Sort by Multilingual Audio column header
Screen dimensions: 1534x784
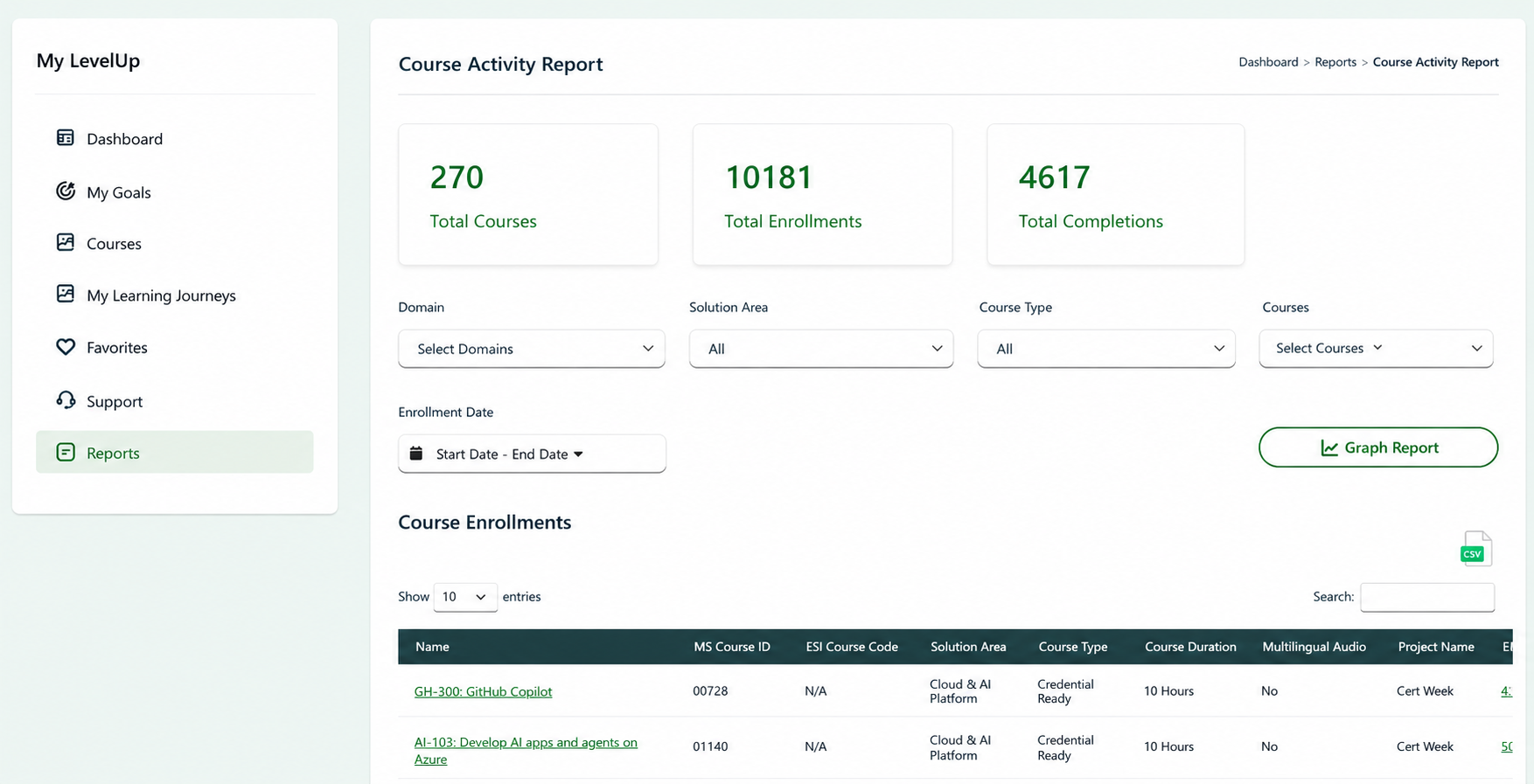[1314, 647]
